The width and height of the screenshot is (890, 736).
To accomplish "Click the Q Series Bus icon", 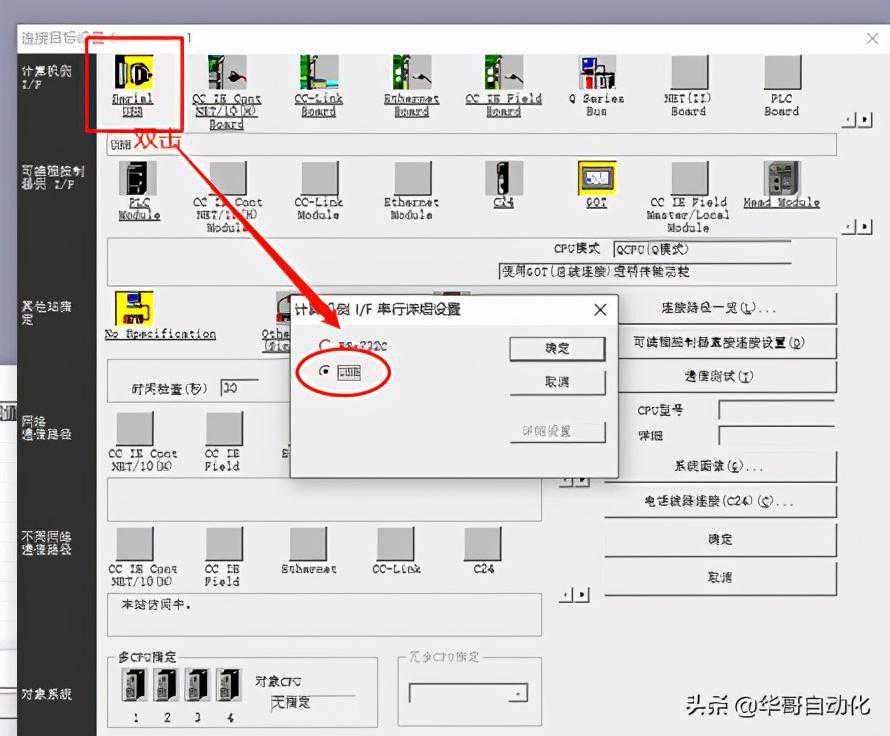I will tap(596, 74).
